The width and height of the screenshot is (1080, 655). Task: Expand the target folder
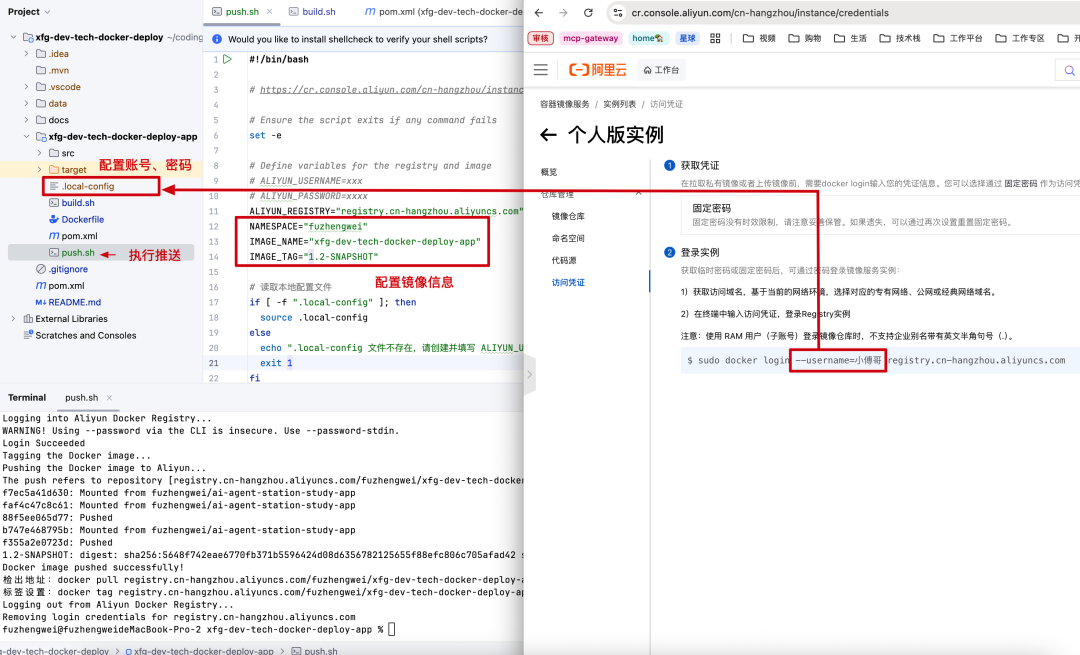39,169
